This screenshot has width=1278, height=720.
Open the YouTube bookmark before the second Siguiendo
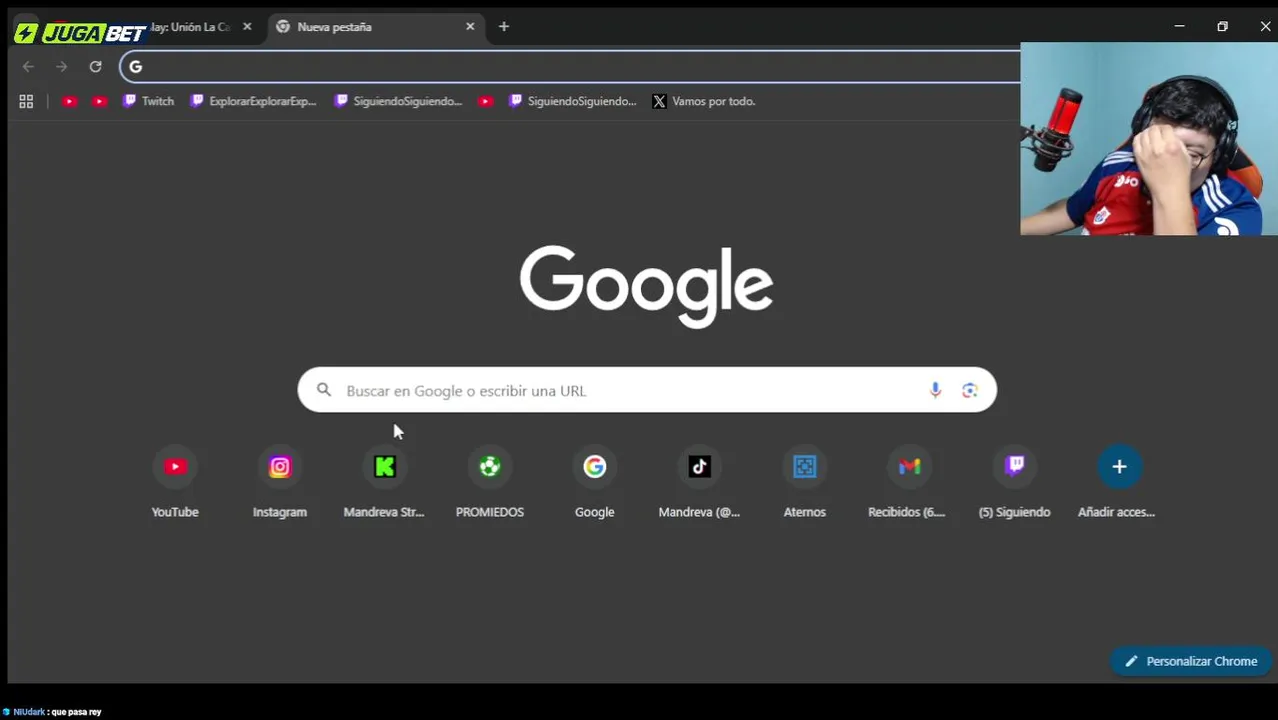tap(485, 101)
